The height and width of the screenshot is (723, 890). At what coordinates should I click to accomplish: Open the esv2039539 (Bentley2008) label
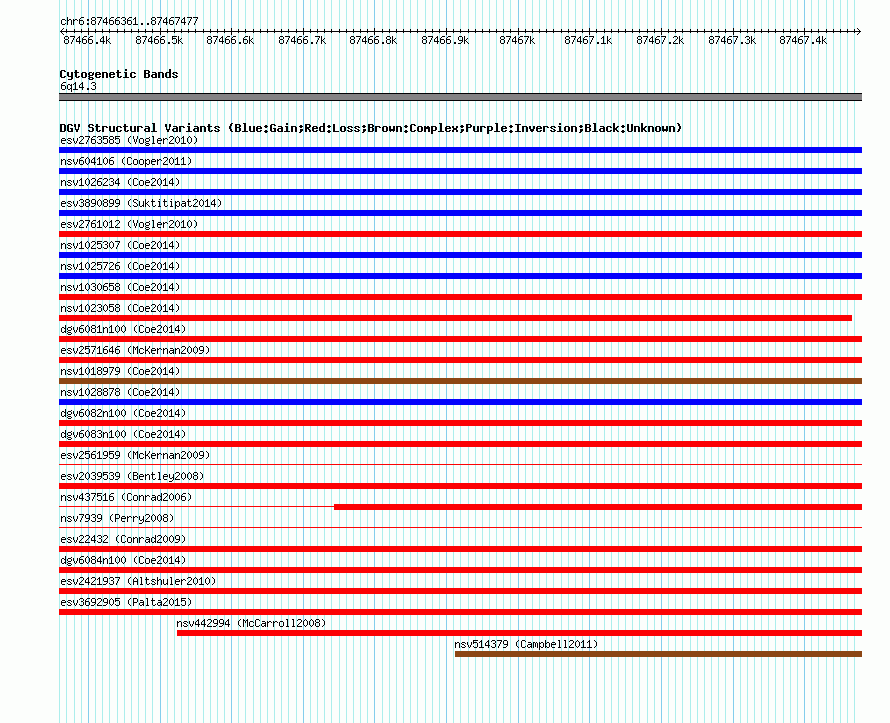coord(132,476)
